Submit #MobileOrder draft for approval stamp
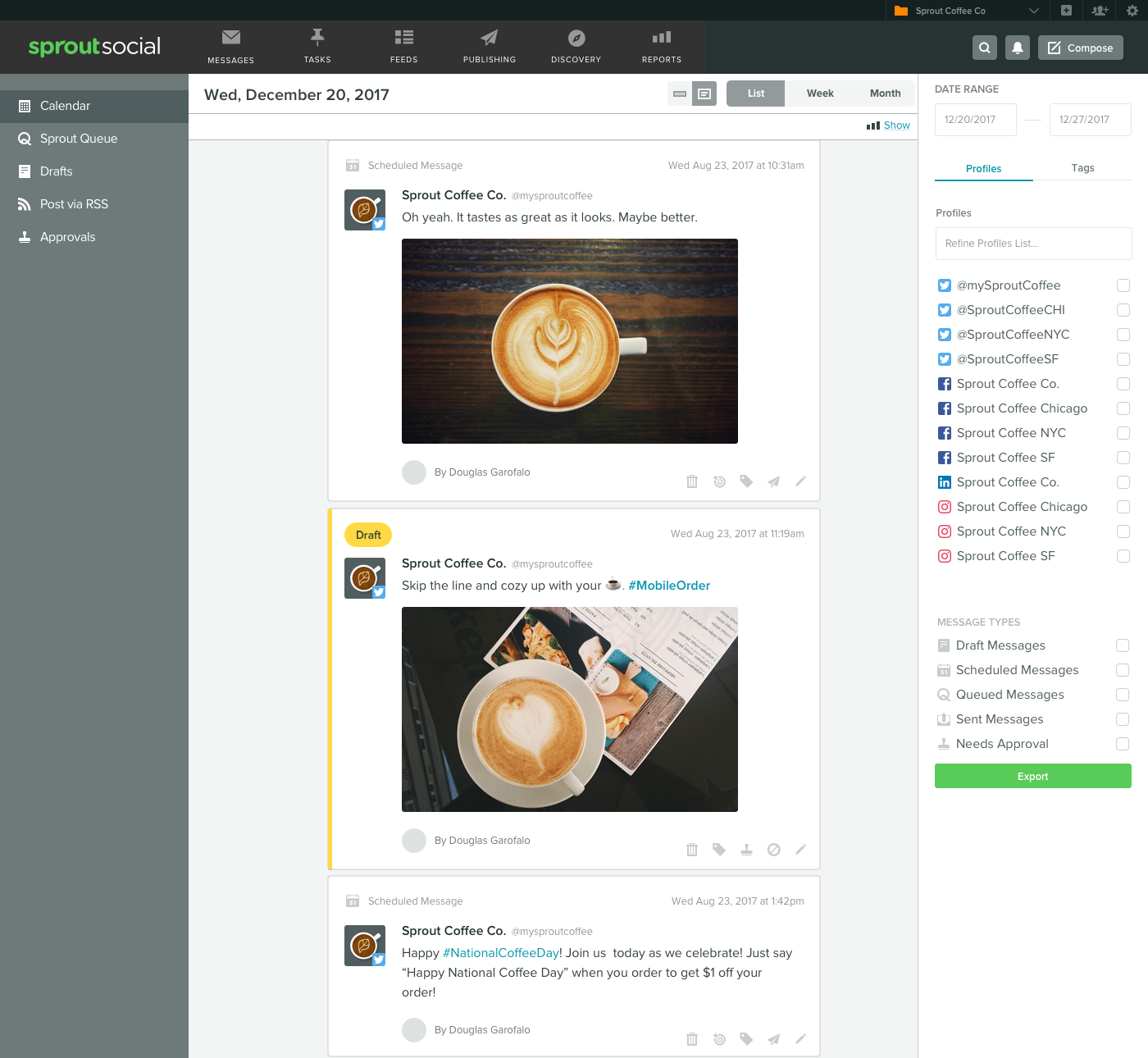Viewport: 1148px width, 1058px height. pyautogui.click(x=746, y=850)
